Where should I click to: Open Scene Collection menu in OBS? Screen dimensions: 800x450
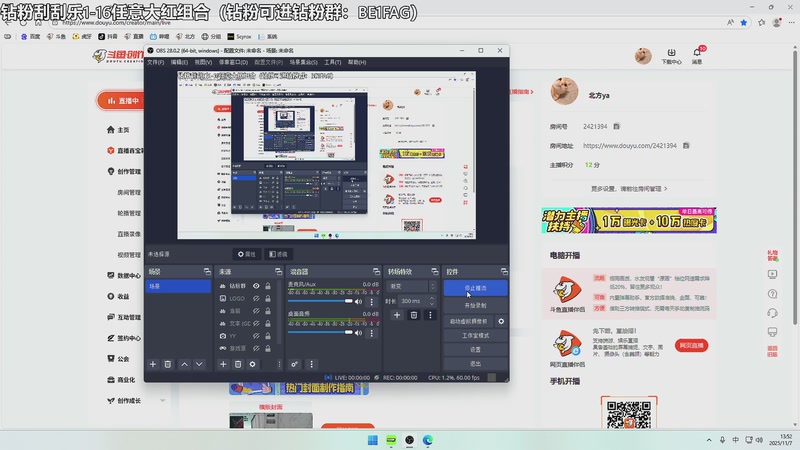[304, 62]
